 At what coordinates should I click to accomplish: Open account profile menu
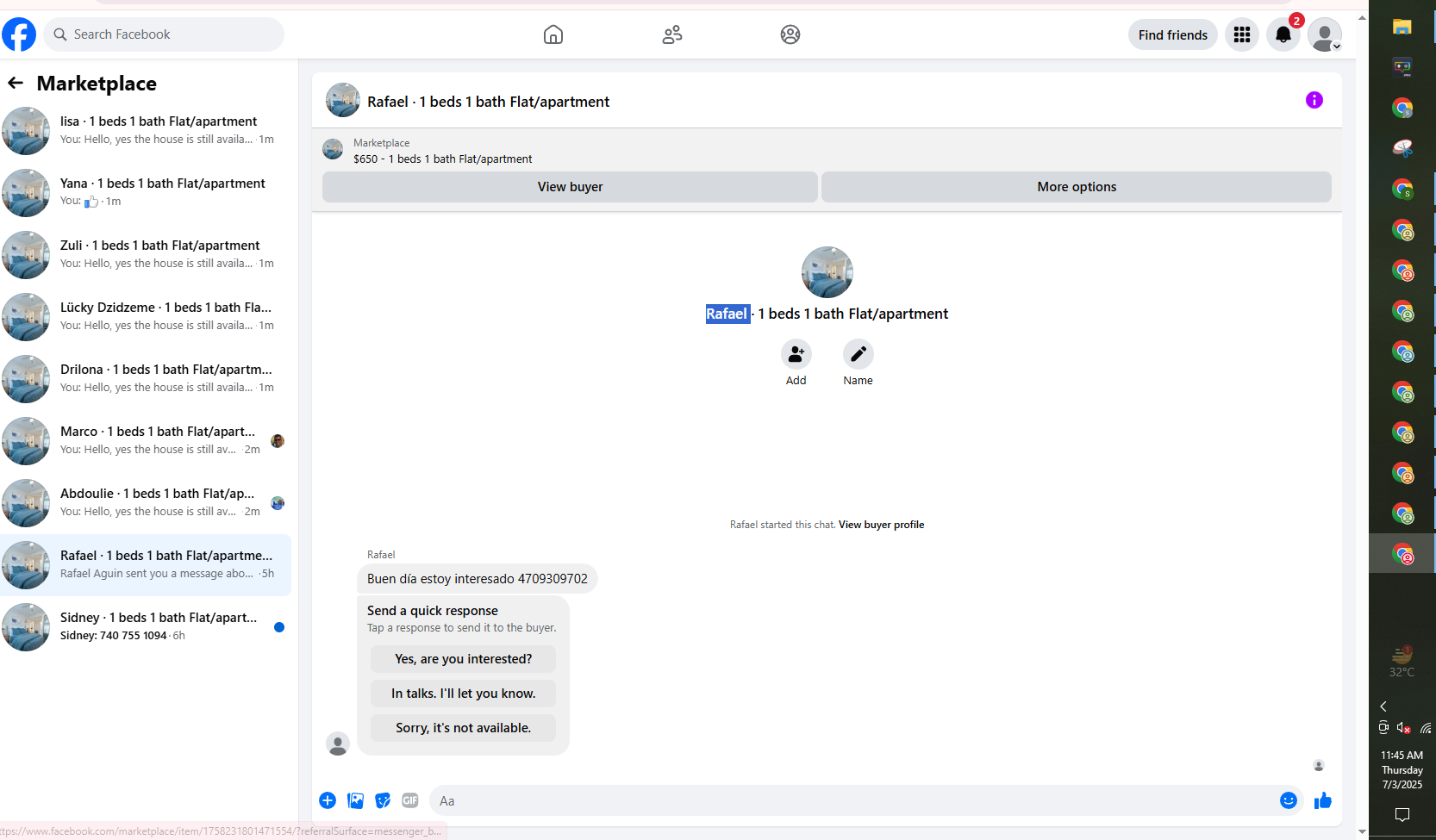tap(1325, 34)
